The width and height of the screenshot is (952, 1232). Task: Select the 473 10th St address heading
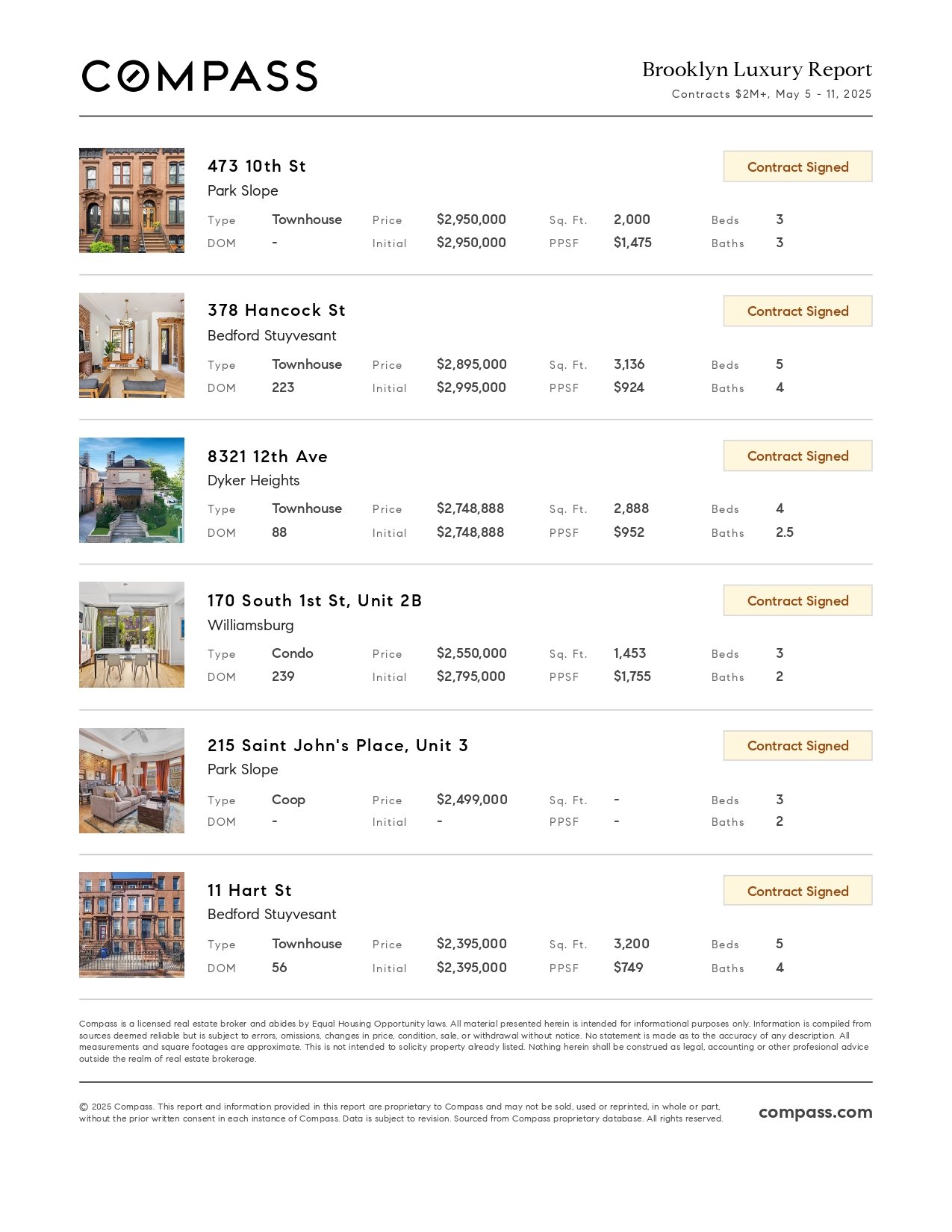click(x=257, y=166)
